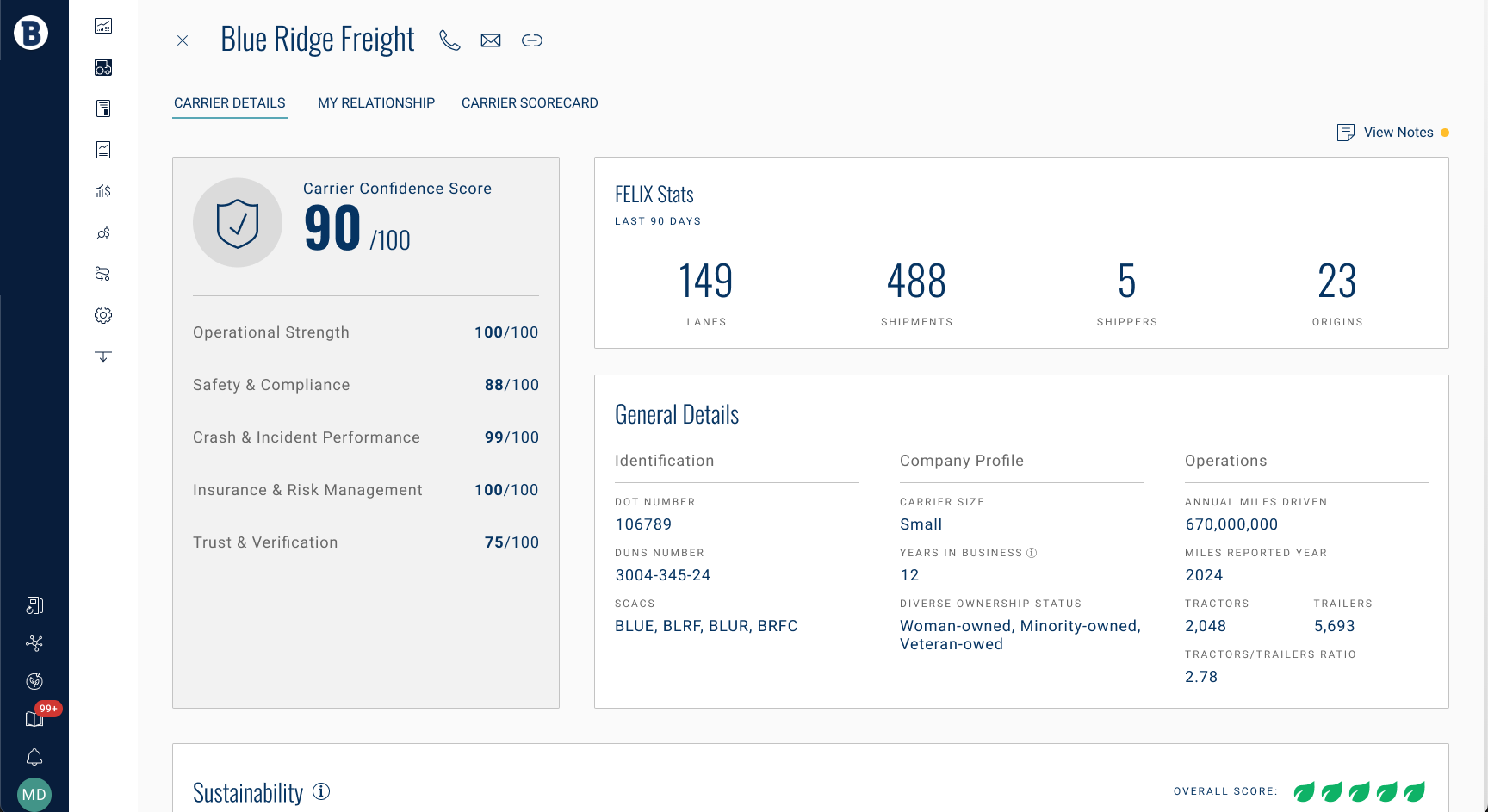Collapse the sidebar with the arrow icon
This screenshot has width=1488, height=812.
tap(103, 356)
